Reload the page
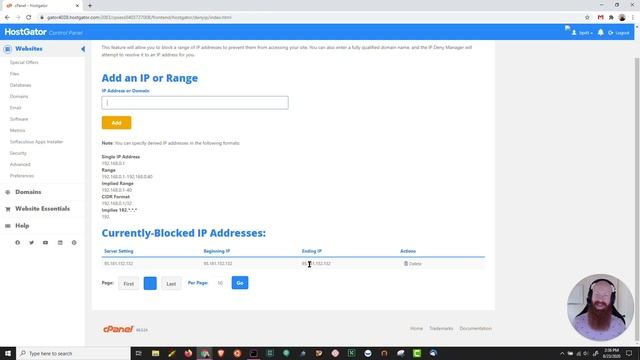This screenshot has height=360, width=640. point(29,18)
